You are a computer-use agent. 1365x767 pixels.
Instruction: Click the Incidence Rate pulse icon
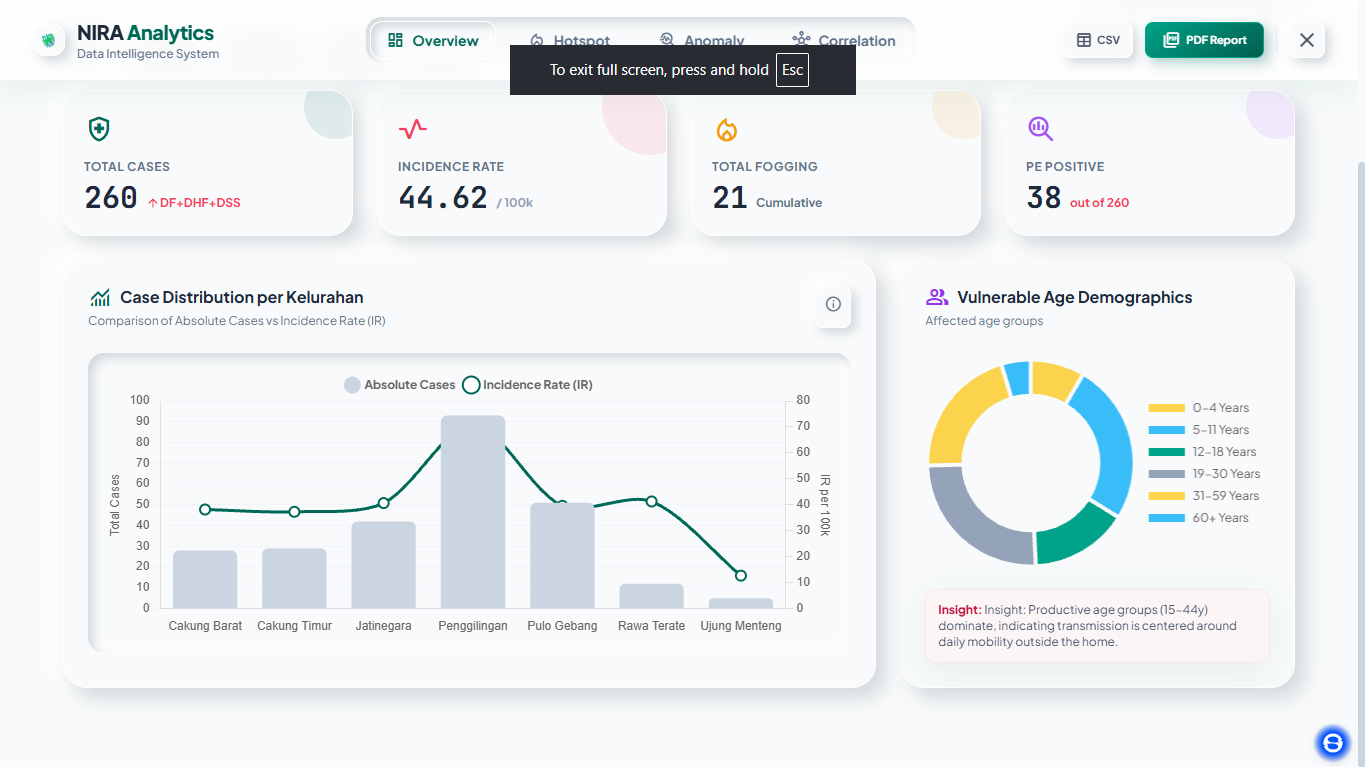(x=413, y=129)
